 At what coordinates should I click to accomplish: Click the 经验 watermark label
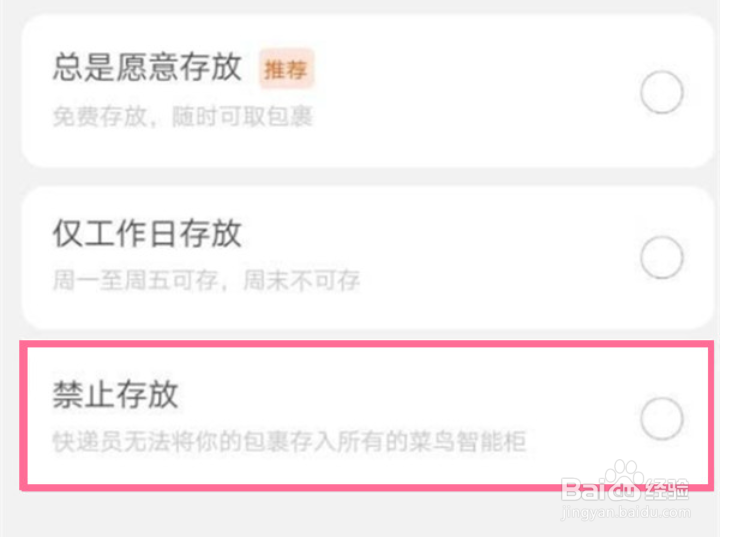[x=667, y=490]
